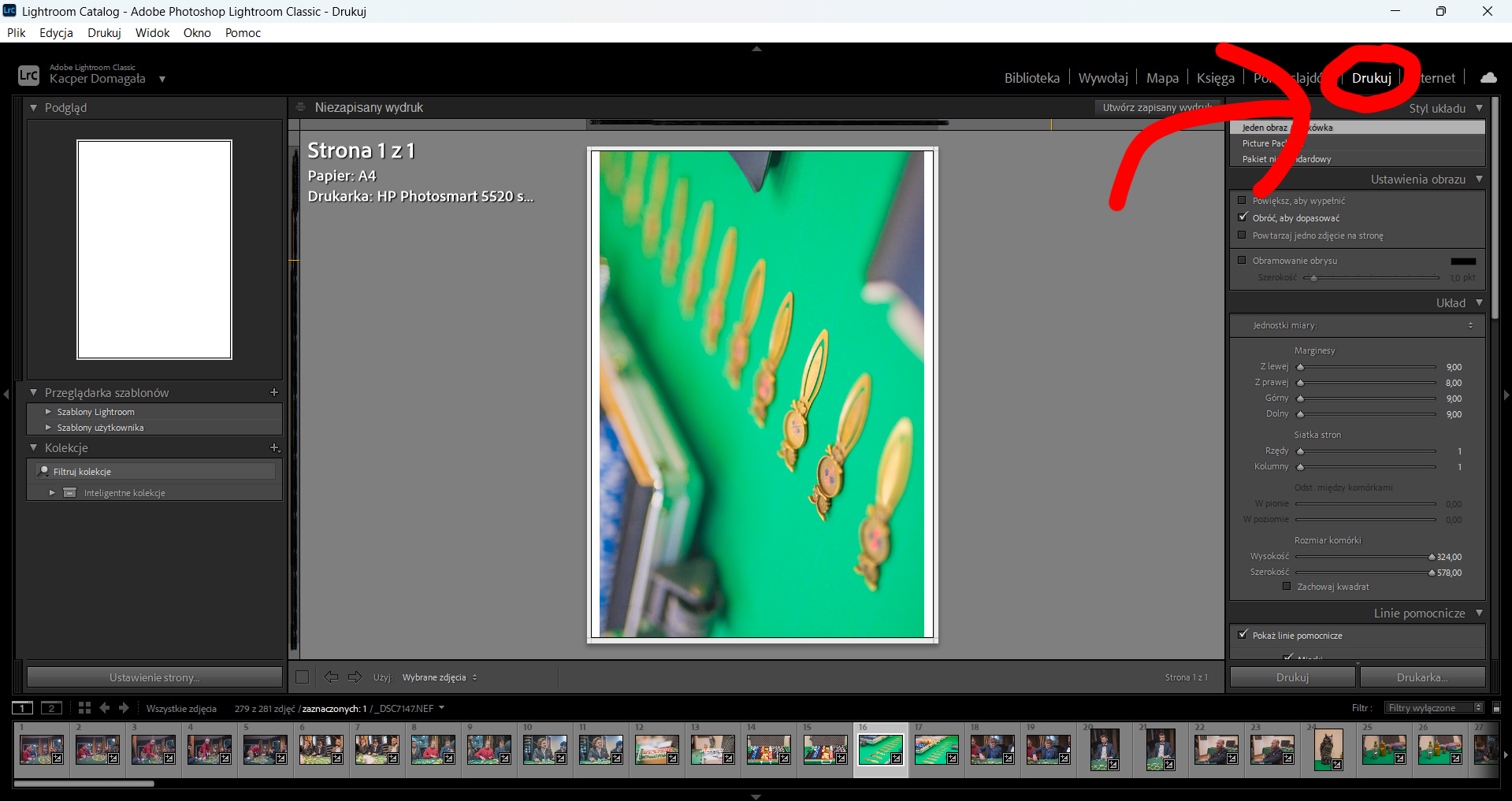Uncheck Obróć, aby dopasować option

point(1243,217)
